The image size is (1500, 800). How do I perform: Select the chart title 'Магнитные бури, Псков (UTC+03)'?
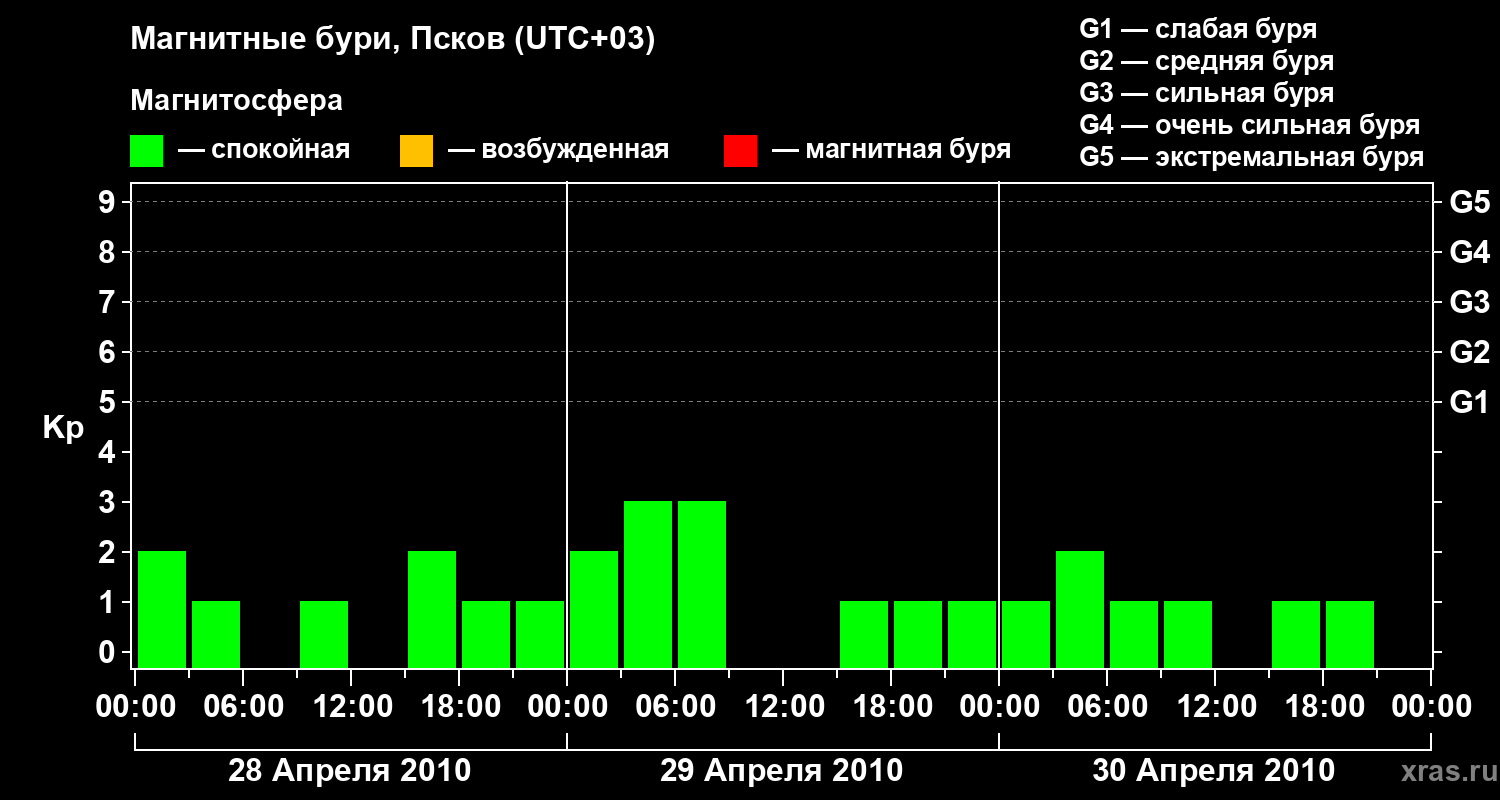pos(393,40)
